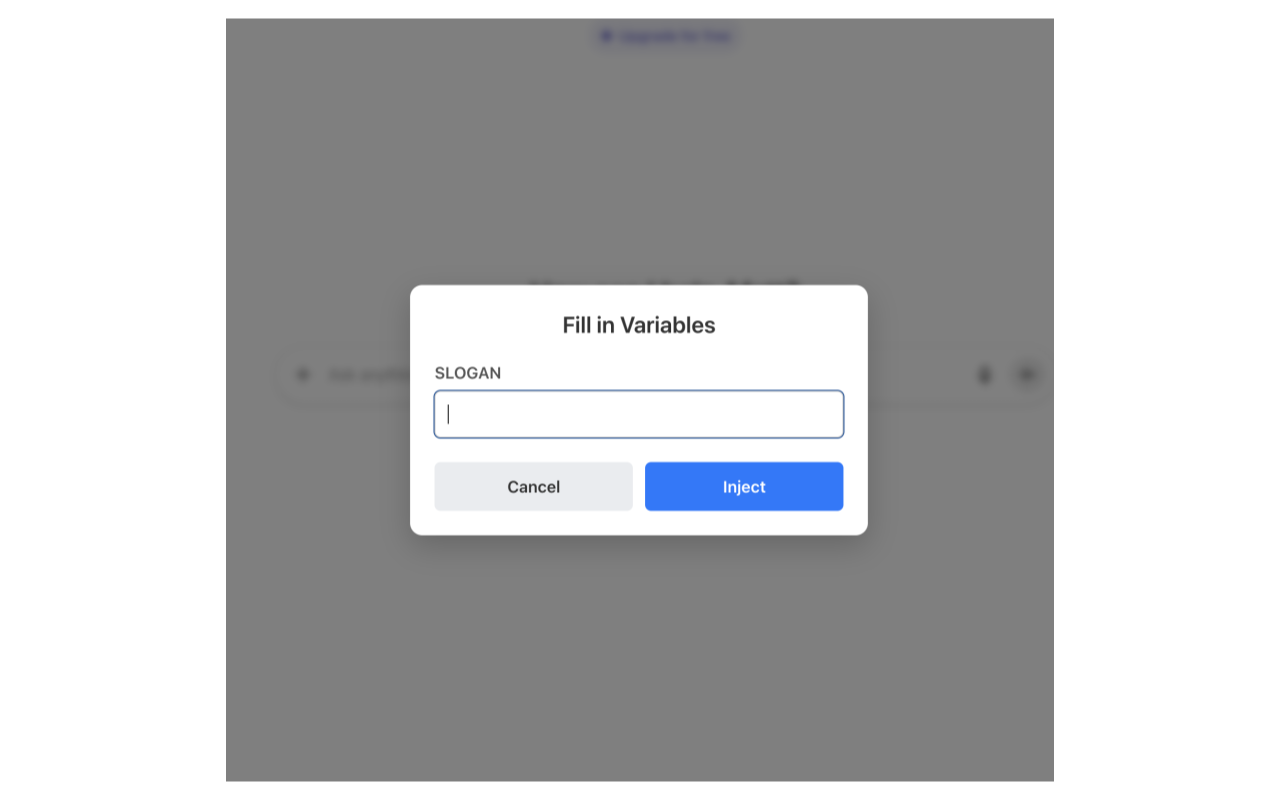Viewport: 1280px width, 800px height.
Task: Click the blurred plus attach icon
Action: 303,375
